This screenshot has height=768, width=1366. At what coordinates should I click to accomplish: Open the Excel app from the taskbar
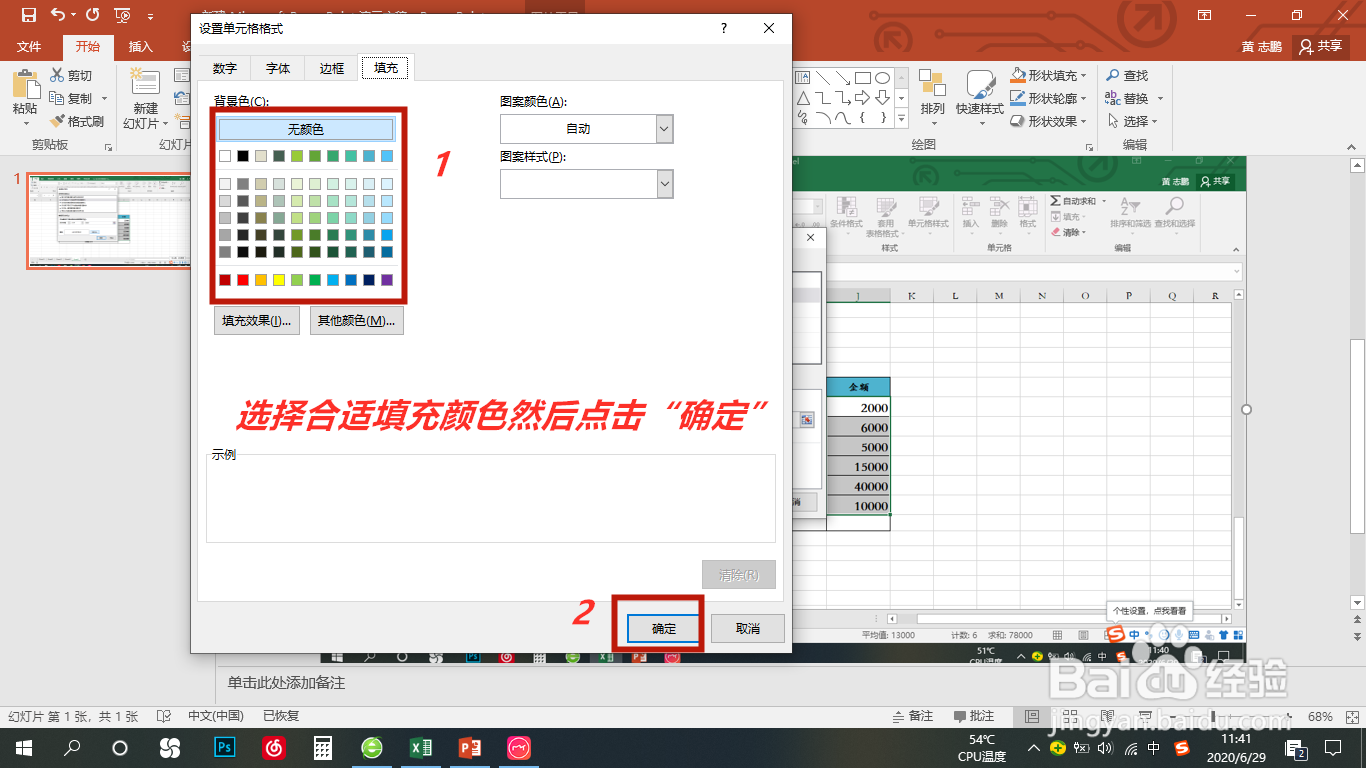click(421, 748)
